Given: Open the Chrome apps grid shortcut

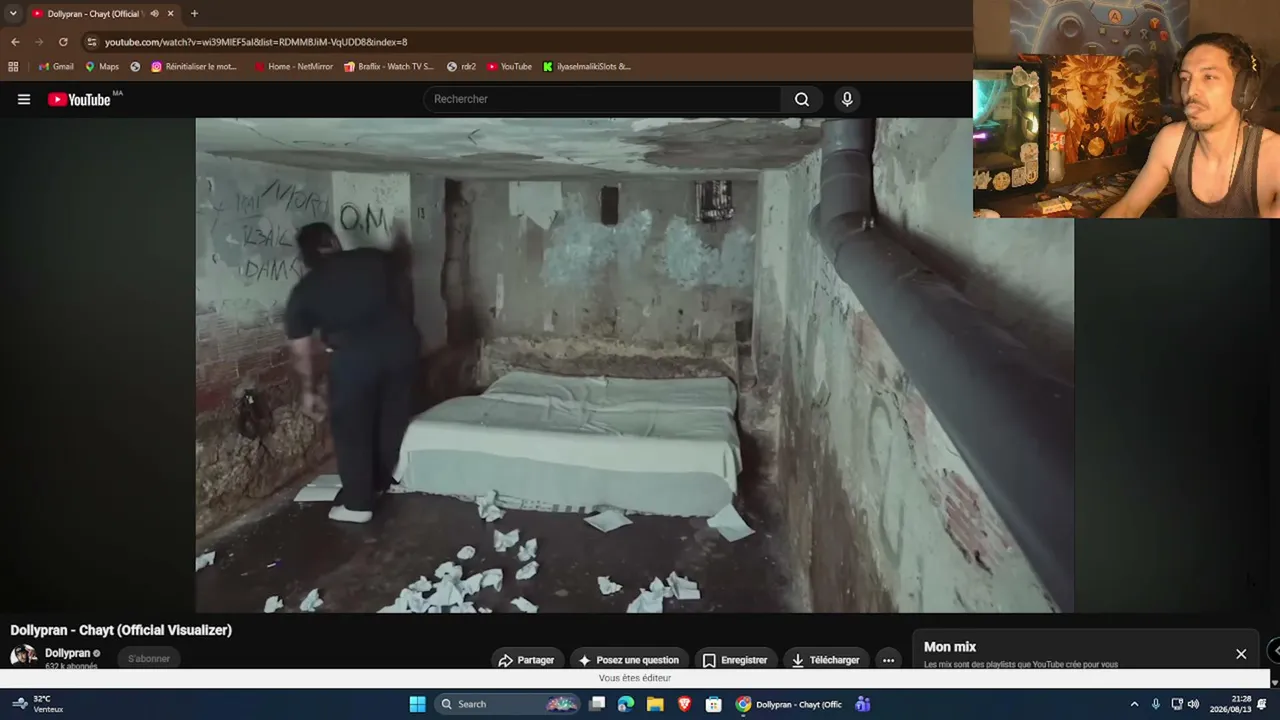Looking at the screenshot, I should pyautogui.click(x=13, y=67).
